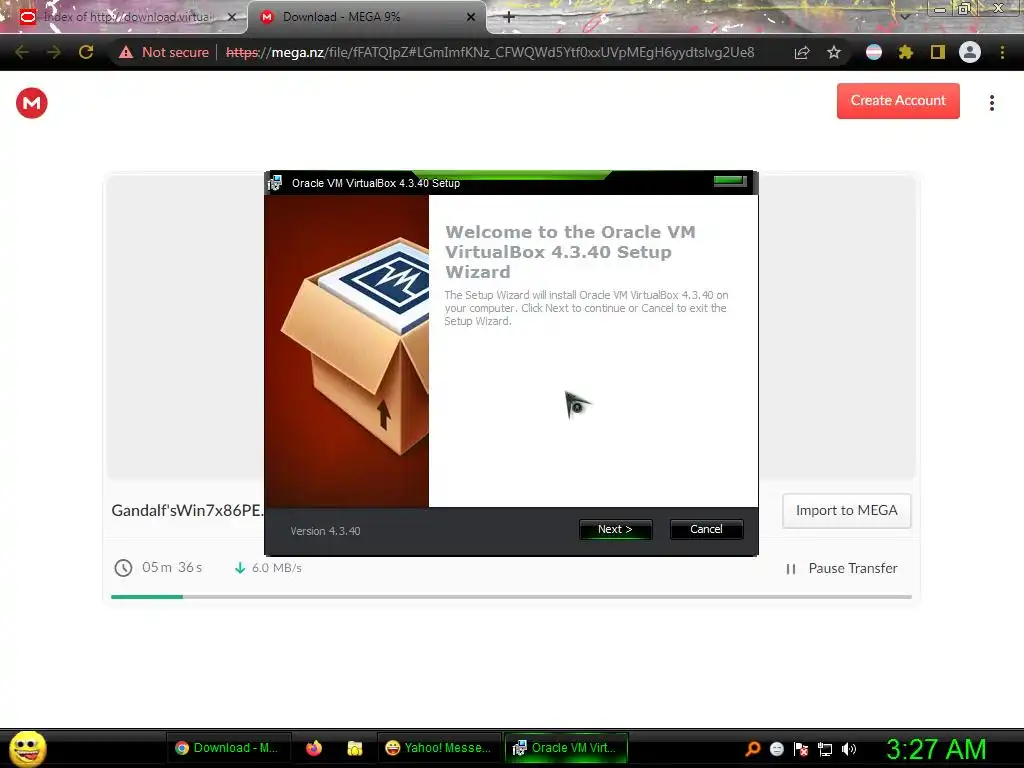Click Next in VirtualBox Setup wizard
The image size is (1024, 768).
[x=615, y=529]
